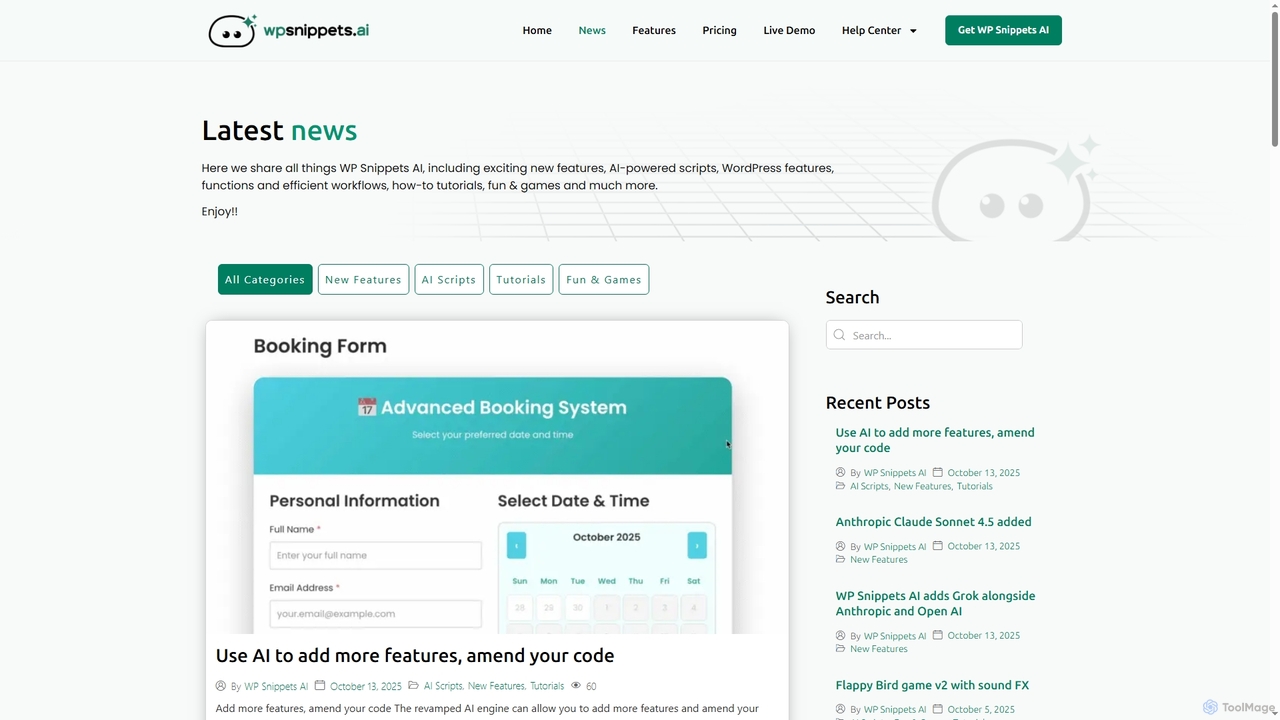Click the WP Snippets AI logo

(288, 30)
